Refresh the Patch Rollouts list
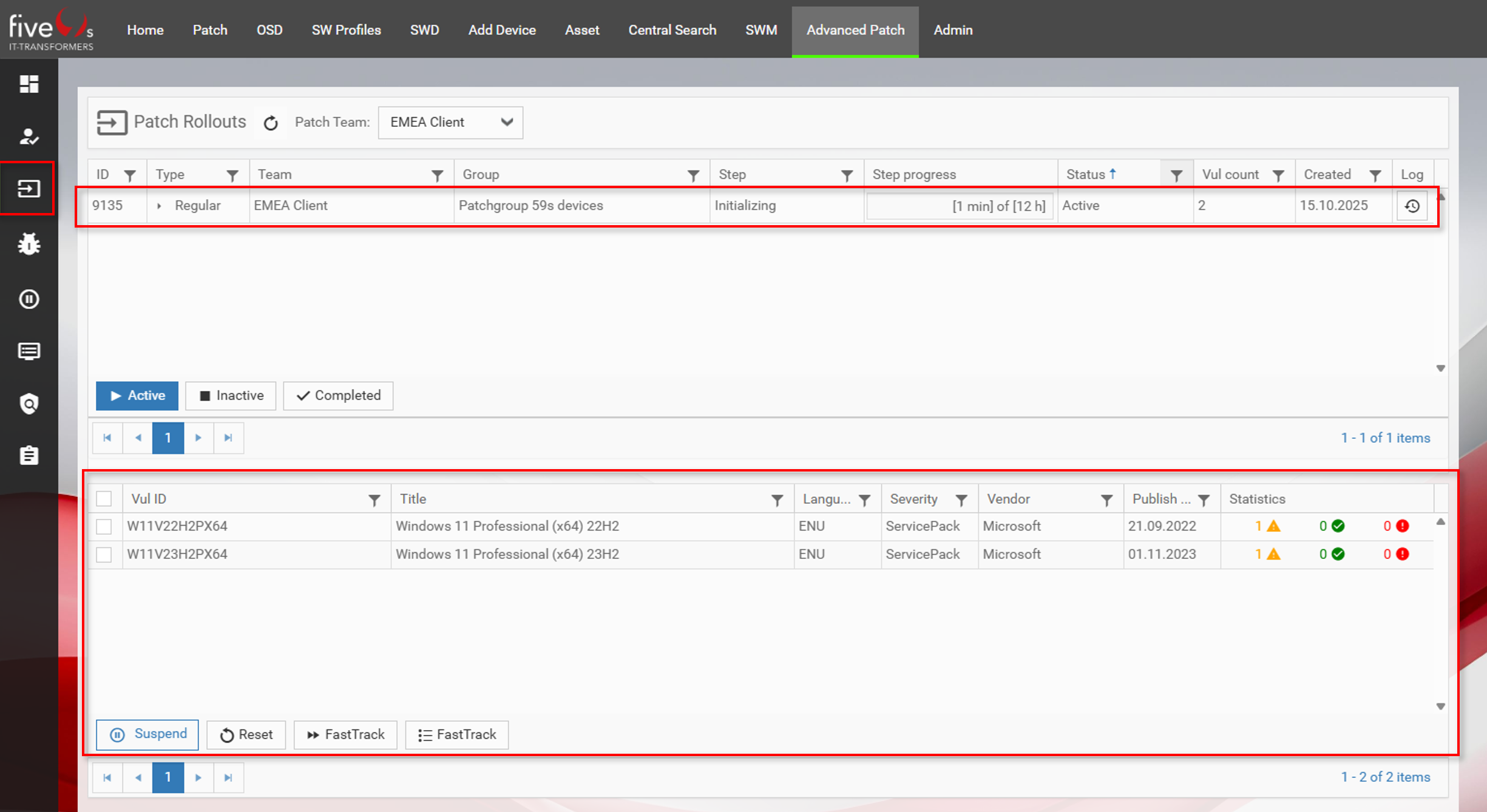Image resolution: width=1487 pixels, height=812 pixels. tap(271, 123)
